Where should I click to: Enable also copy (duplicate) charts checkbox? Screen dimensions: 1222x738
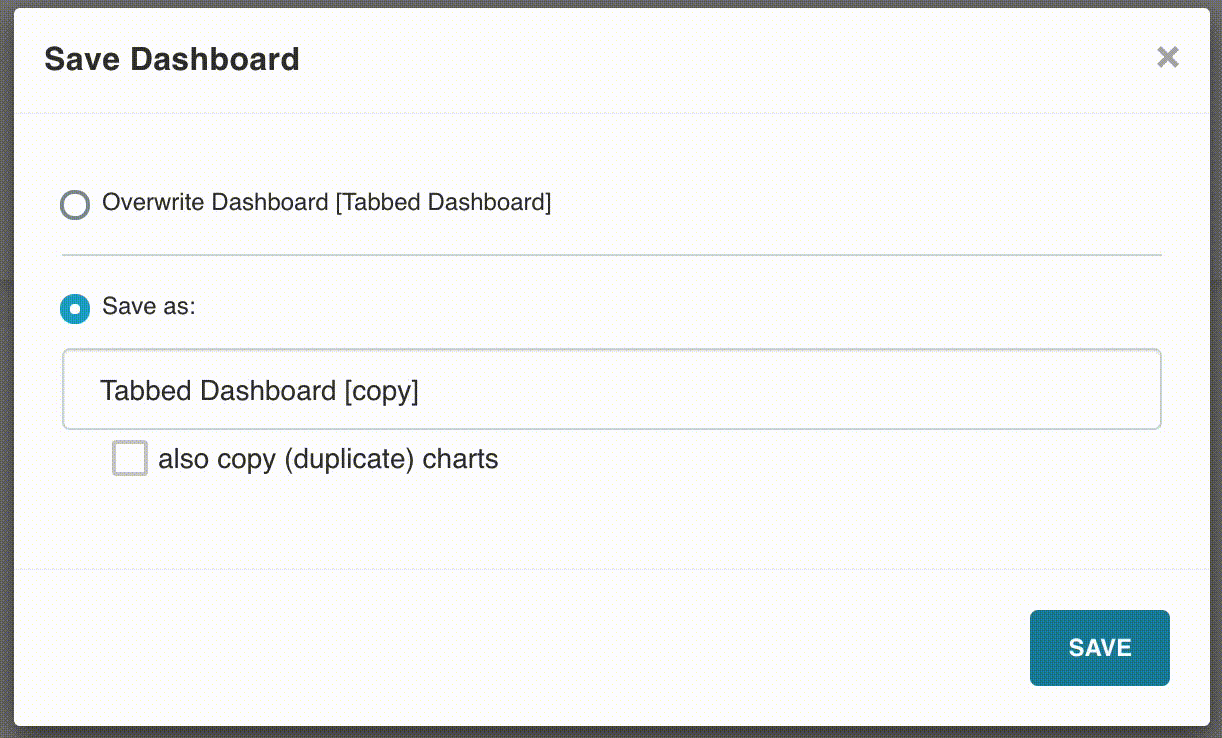point(130,459)
